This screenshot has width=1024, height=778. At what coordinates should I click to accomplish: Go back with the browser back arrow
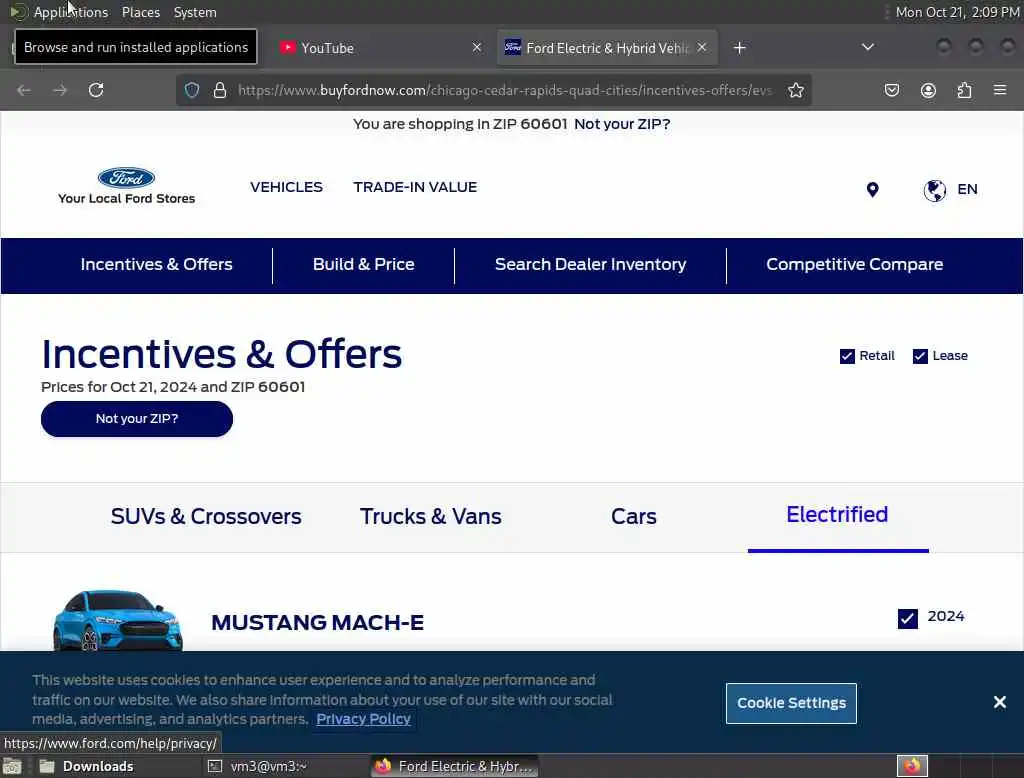pos(24,90)
